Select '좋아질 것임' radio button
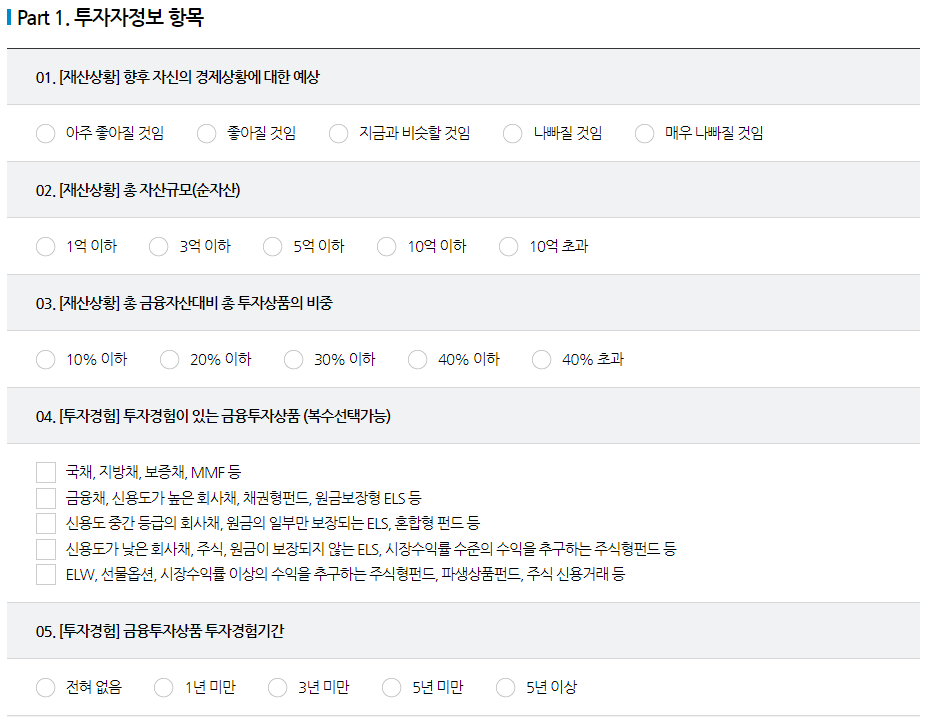The width and height of the screenshot is (929, 717). click(x=206, y=133)
